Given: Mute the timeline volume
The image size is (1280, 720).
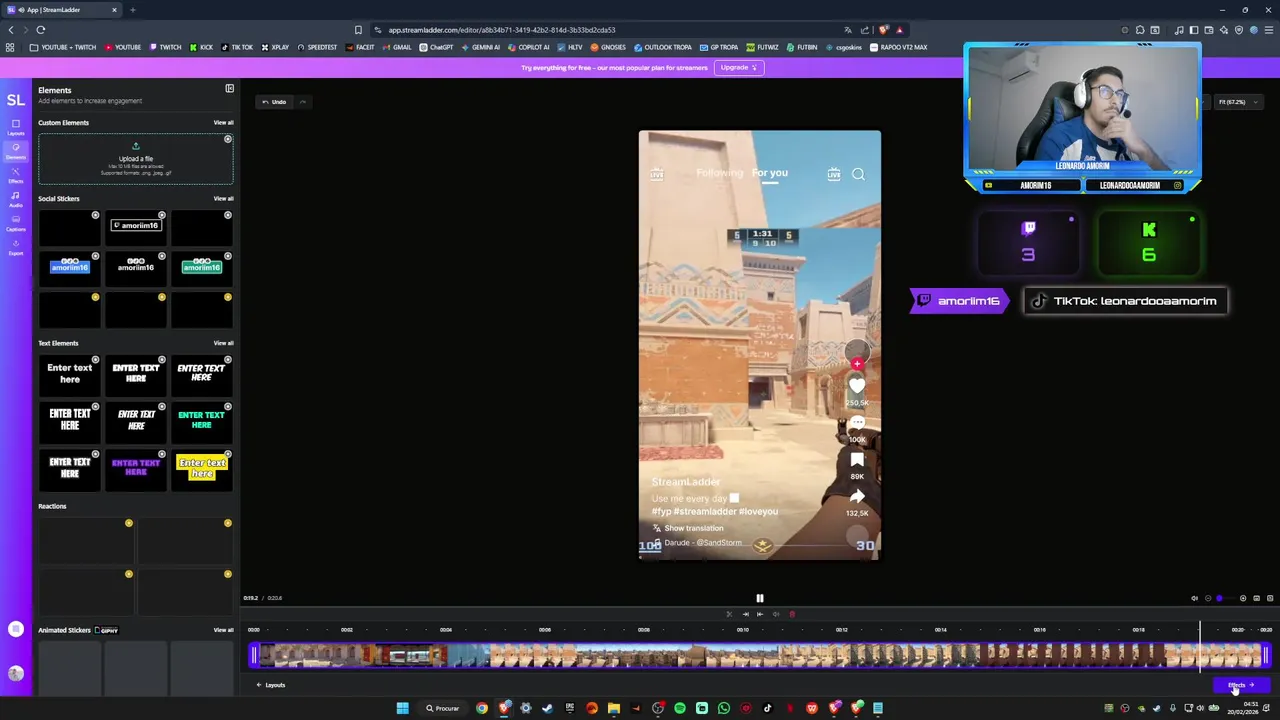Looking at the screenshot, I should tap(1194, 598).
